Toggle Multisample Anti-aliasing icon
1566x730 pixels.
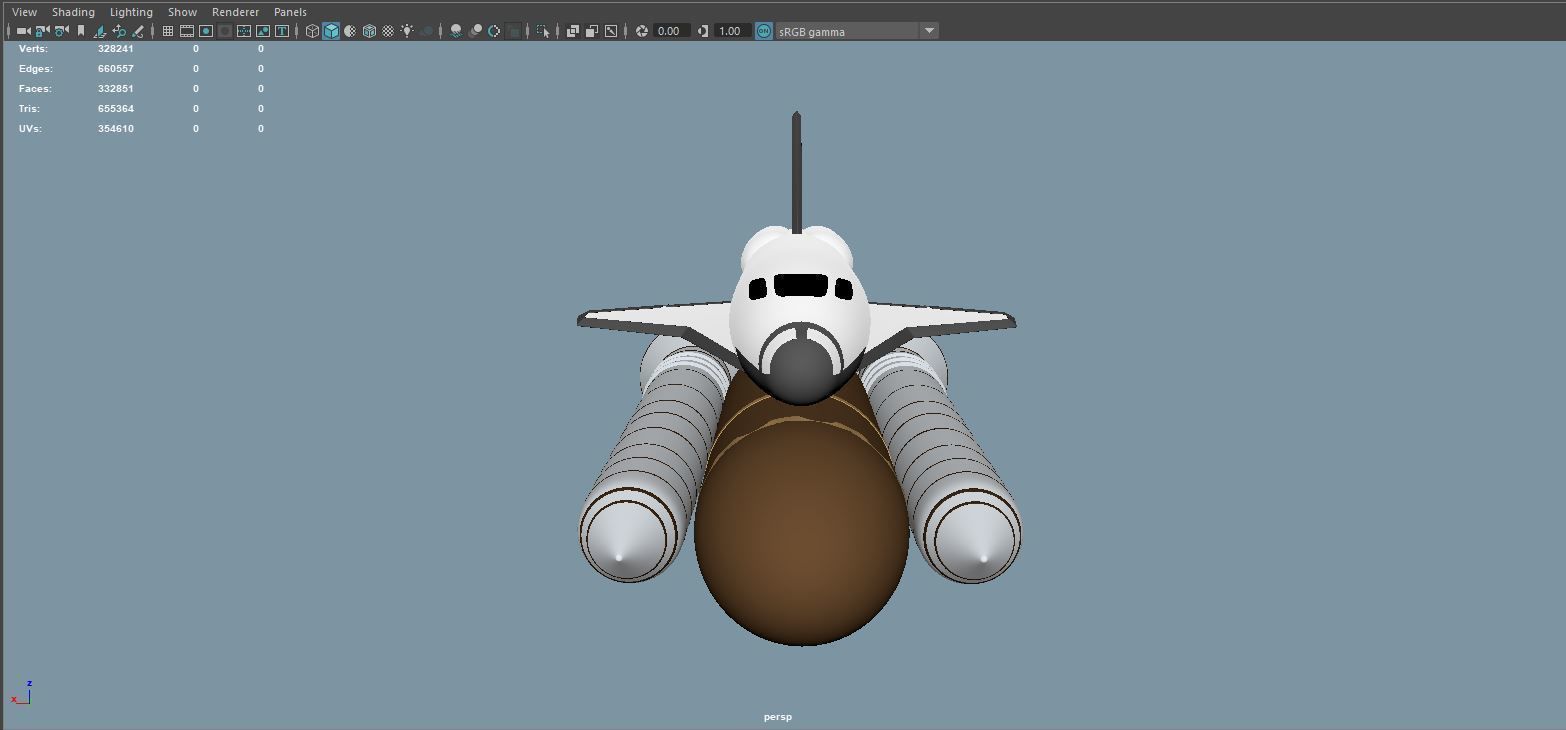tap(494, 31)
